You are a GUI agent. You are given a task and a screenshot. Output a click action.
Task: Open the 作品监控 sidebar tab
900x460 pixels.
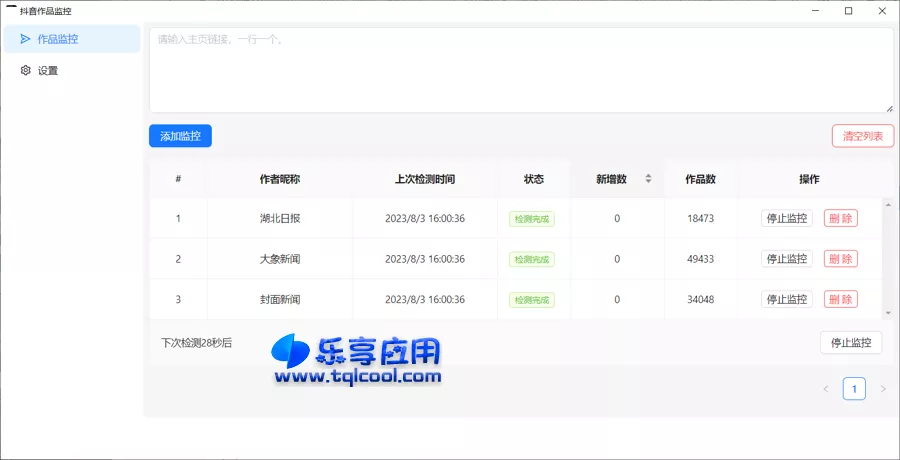point(72,39)
